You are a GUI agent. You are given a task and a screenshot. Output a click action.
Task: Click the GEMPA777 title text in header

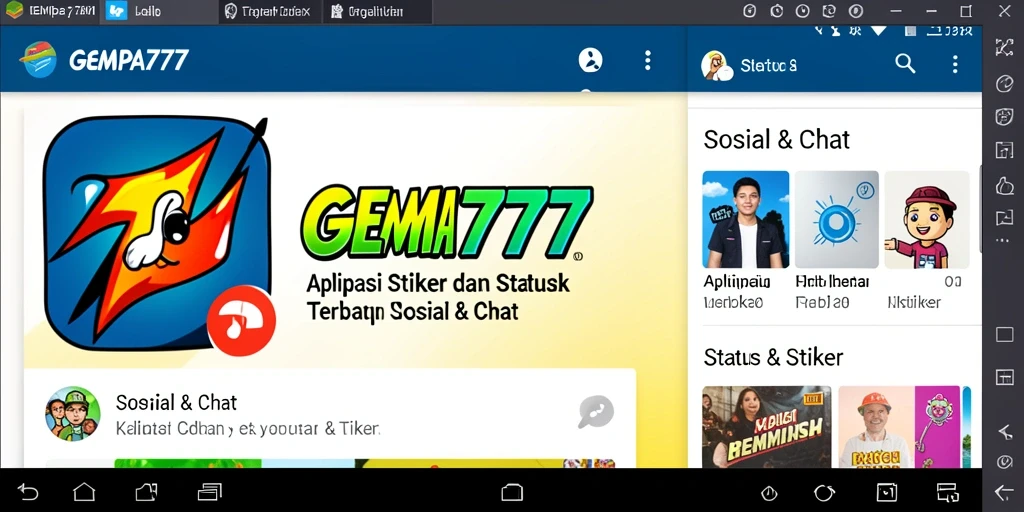[x=129, y=60]
